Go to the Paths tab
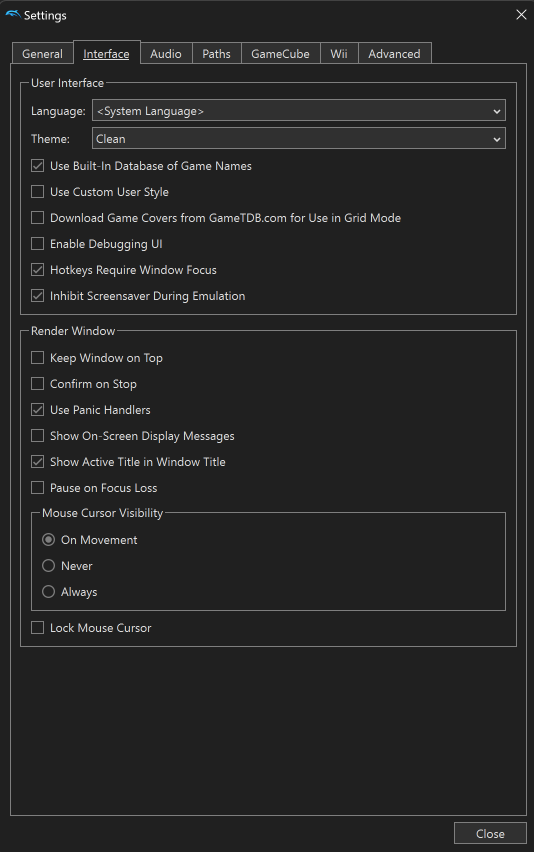This screenshot has height=852, width=534. click(x=216, y=54)
